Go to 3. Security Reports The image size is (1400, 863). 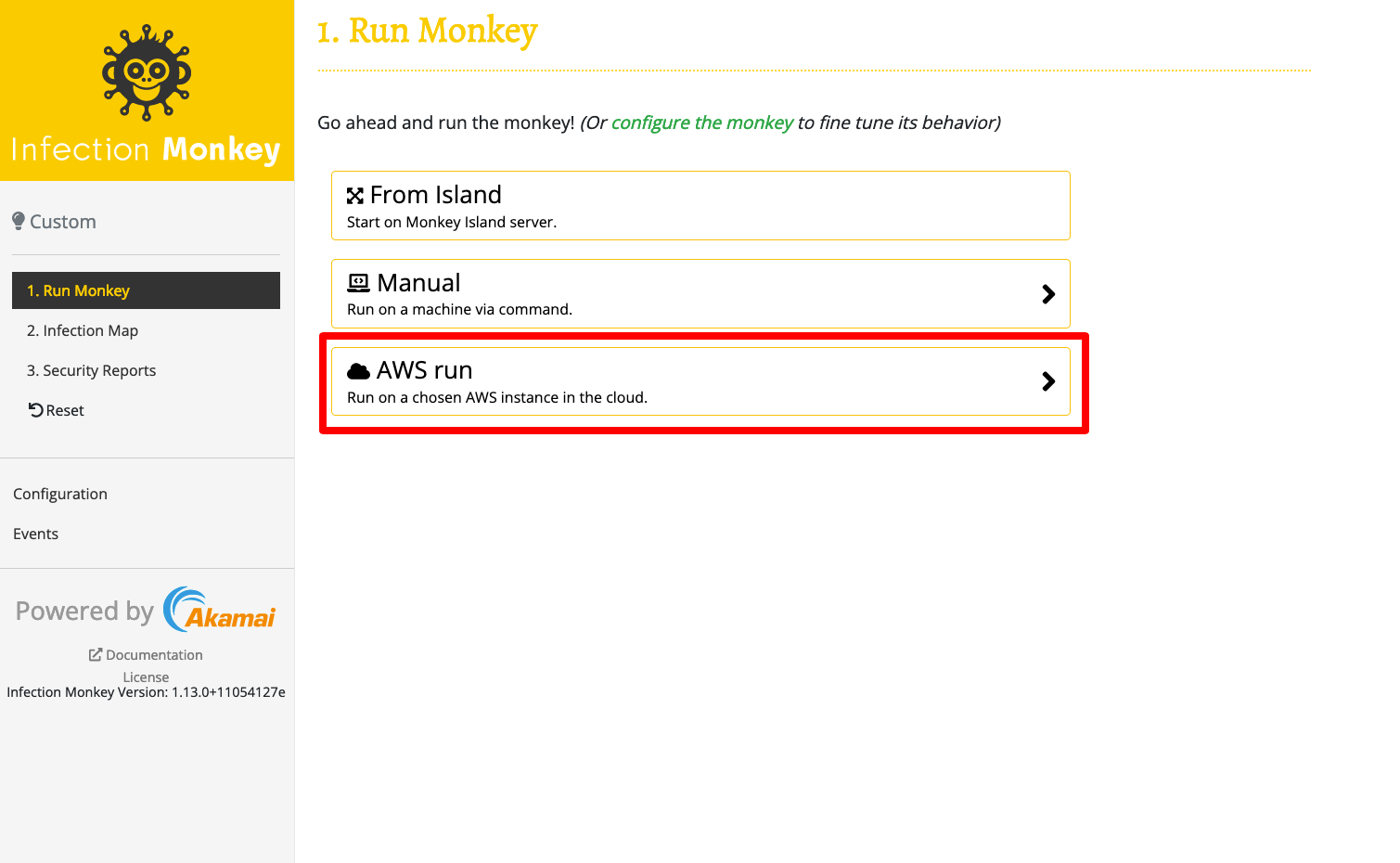point(91,370)
